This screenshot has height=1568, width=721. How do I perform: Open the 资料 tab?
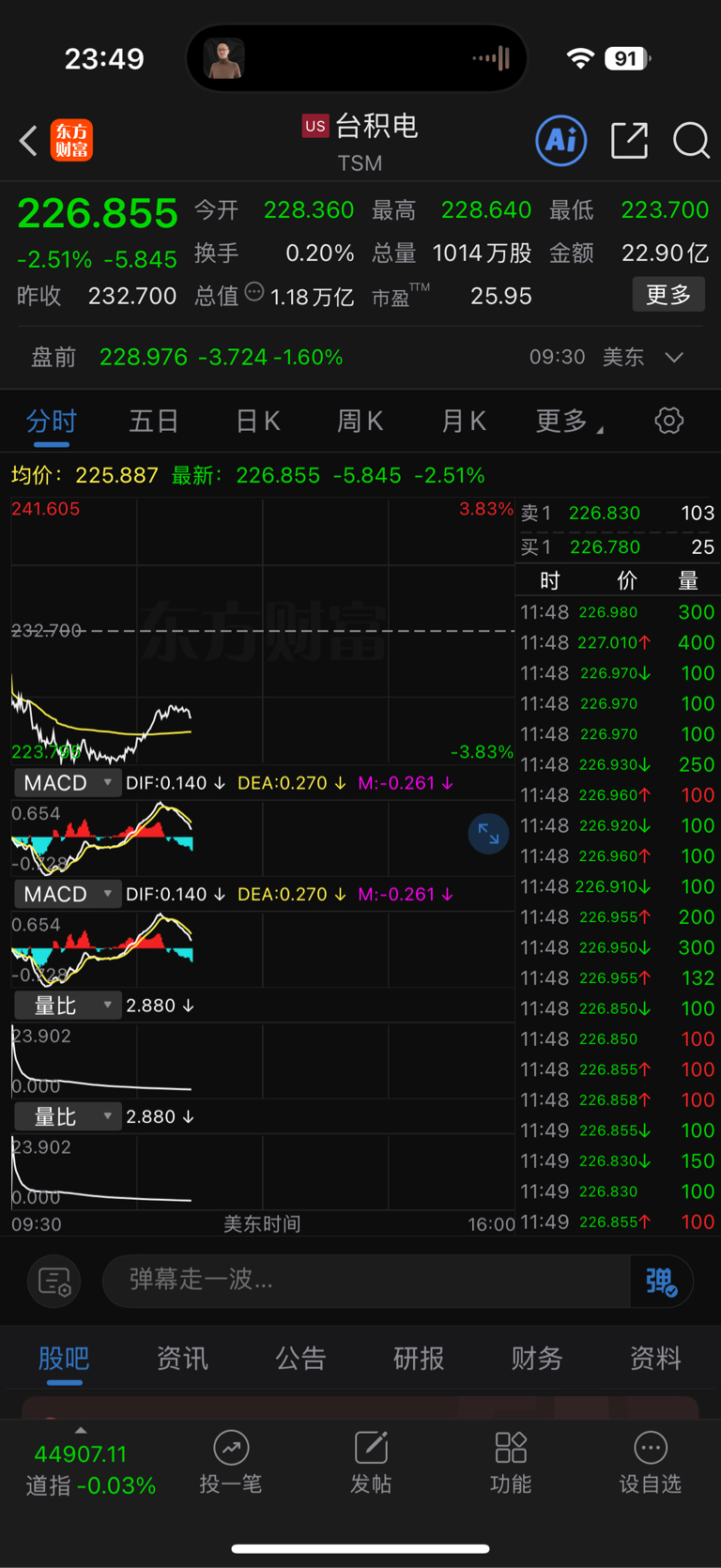click(x=655, y=1359)
